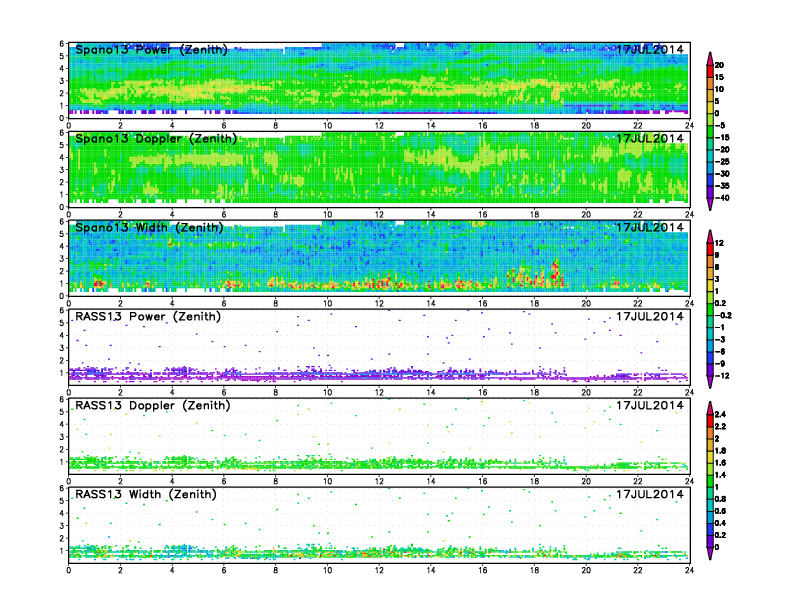The image size is (792, 612).
Task: Click the -40 label on top colorbar
Action: pos(722,198)
